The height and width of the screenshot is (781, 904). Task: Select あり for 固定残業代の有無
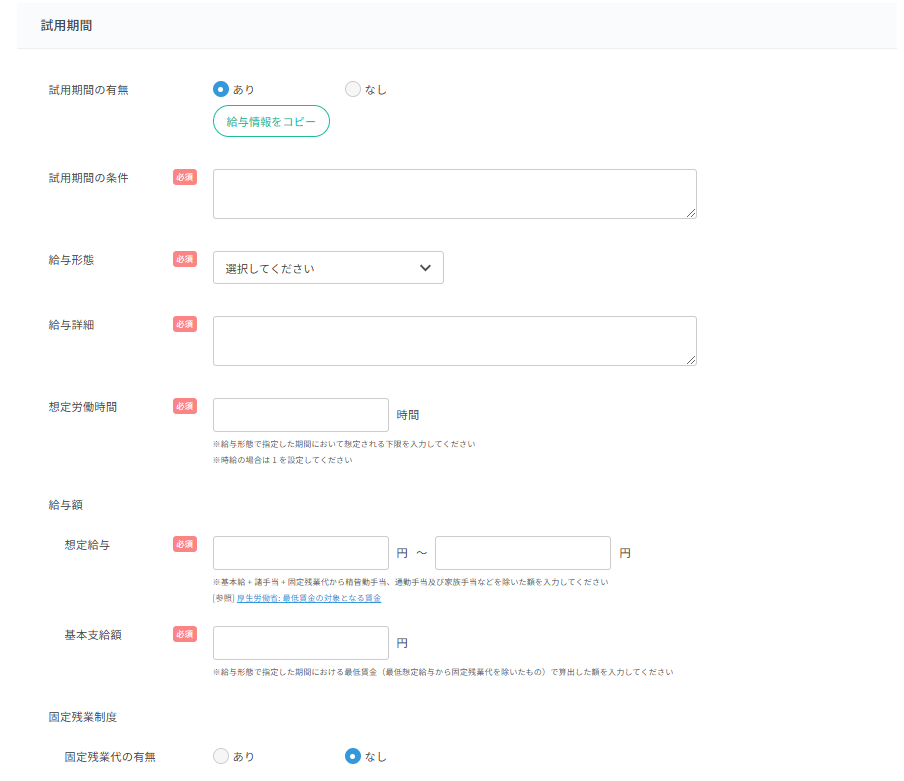[x=220, y=756]
